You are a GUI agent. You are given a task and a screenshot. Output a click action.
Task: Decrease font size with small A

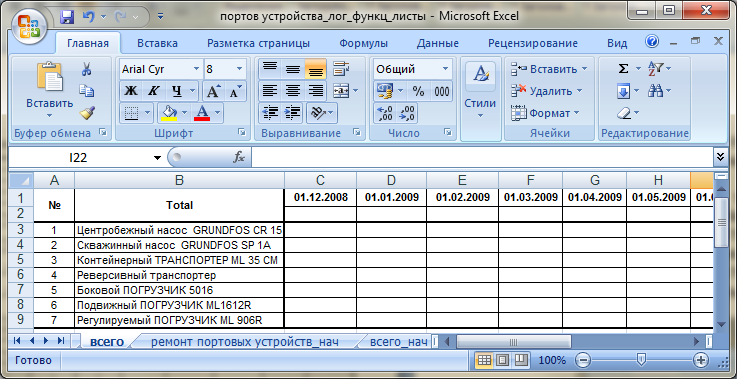(235, 91)
